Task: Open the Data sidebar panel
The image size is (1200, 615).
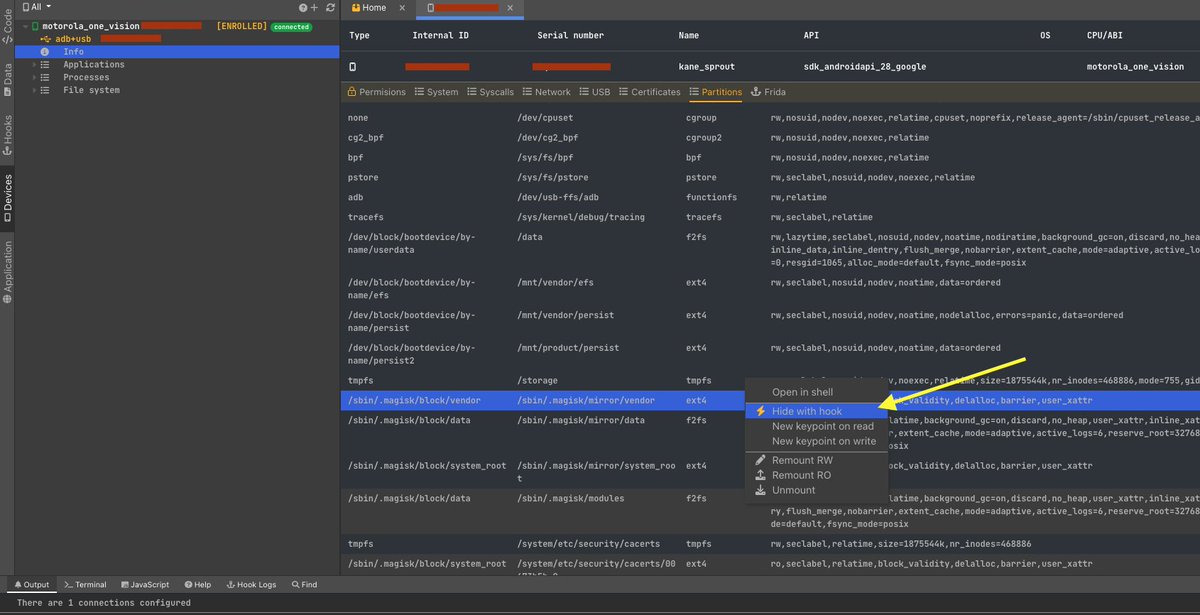Action: coord(7,80)
